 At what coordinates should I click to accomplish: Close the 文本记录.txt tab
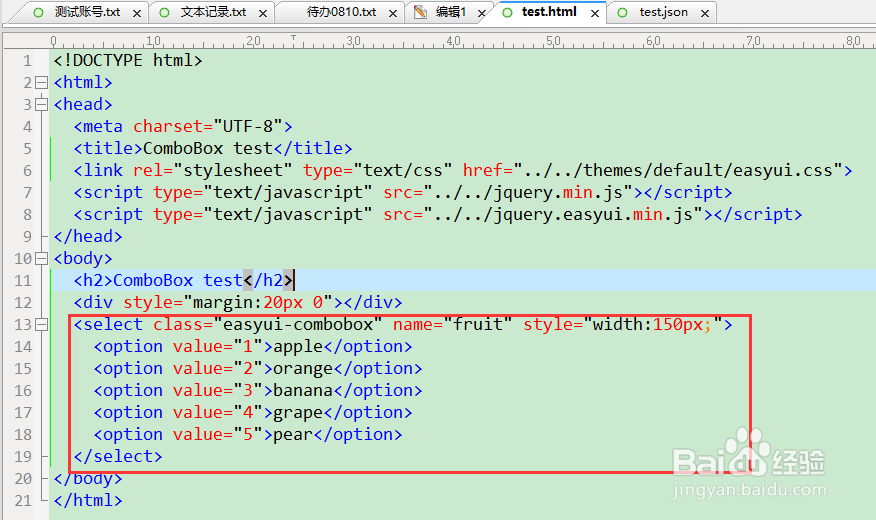pyautogui.click(x=263, y=13)
